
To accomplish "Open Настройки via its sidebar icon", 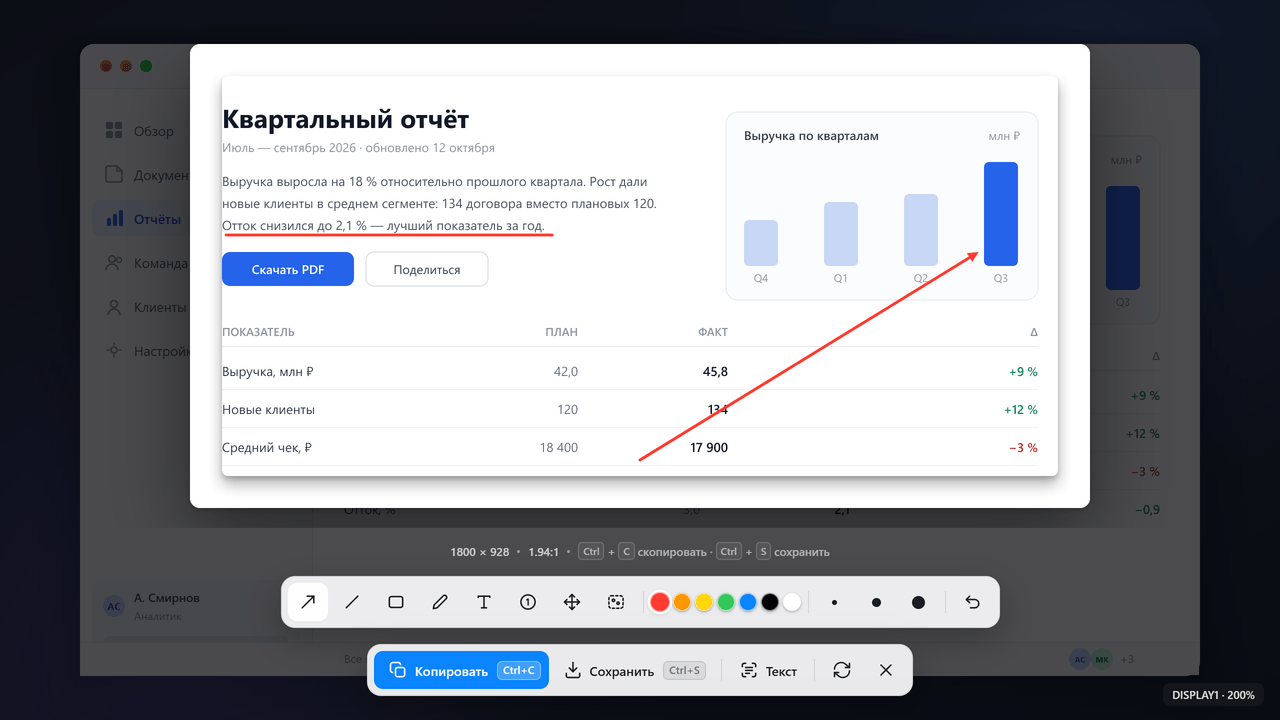I will [x=115, y=351].
